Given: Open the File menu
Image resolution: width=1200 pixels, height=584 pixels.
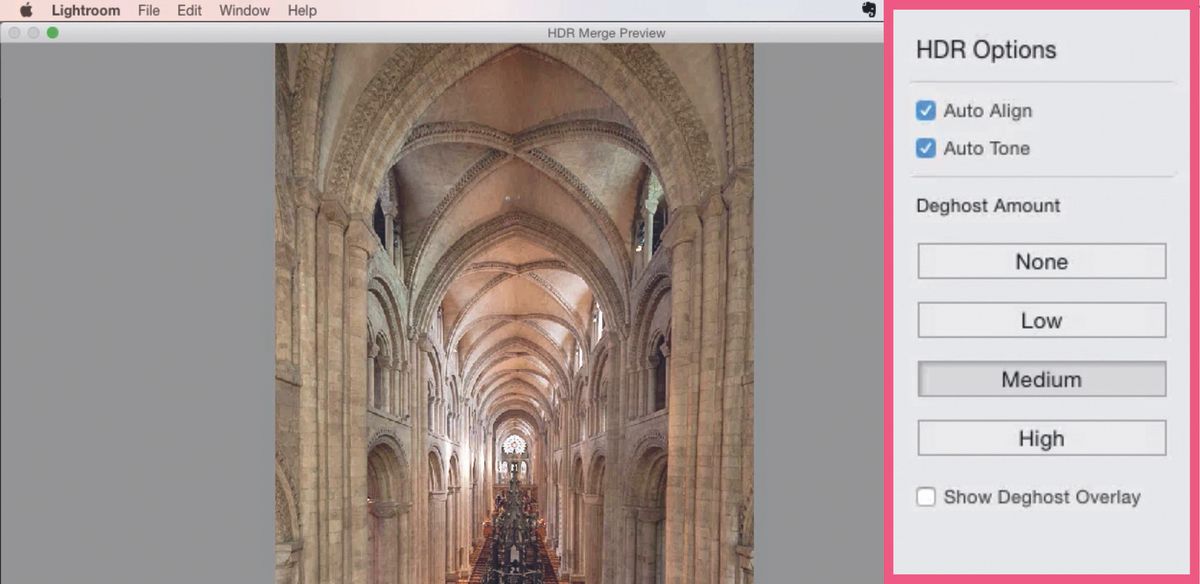Looking at the screenshot, I should 148,10.
